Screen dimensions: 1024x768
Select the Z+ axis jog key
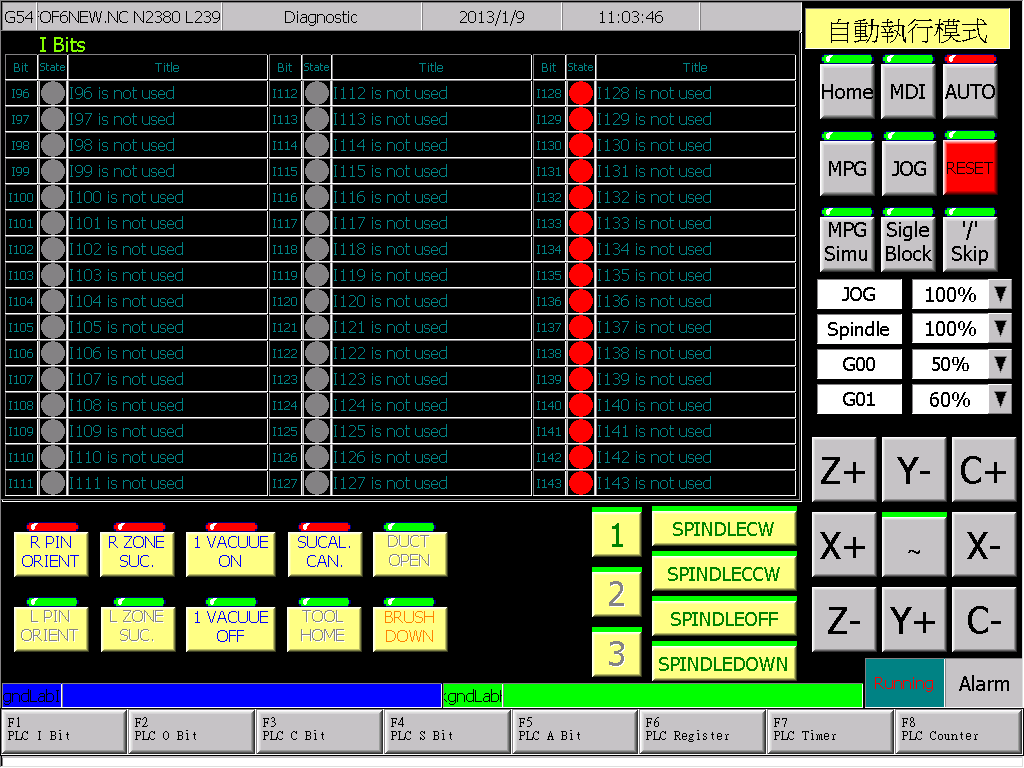[x=843, y=470]
